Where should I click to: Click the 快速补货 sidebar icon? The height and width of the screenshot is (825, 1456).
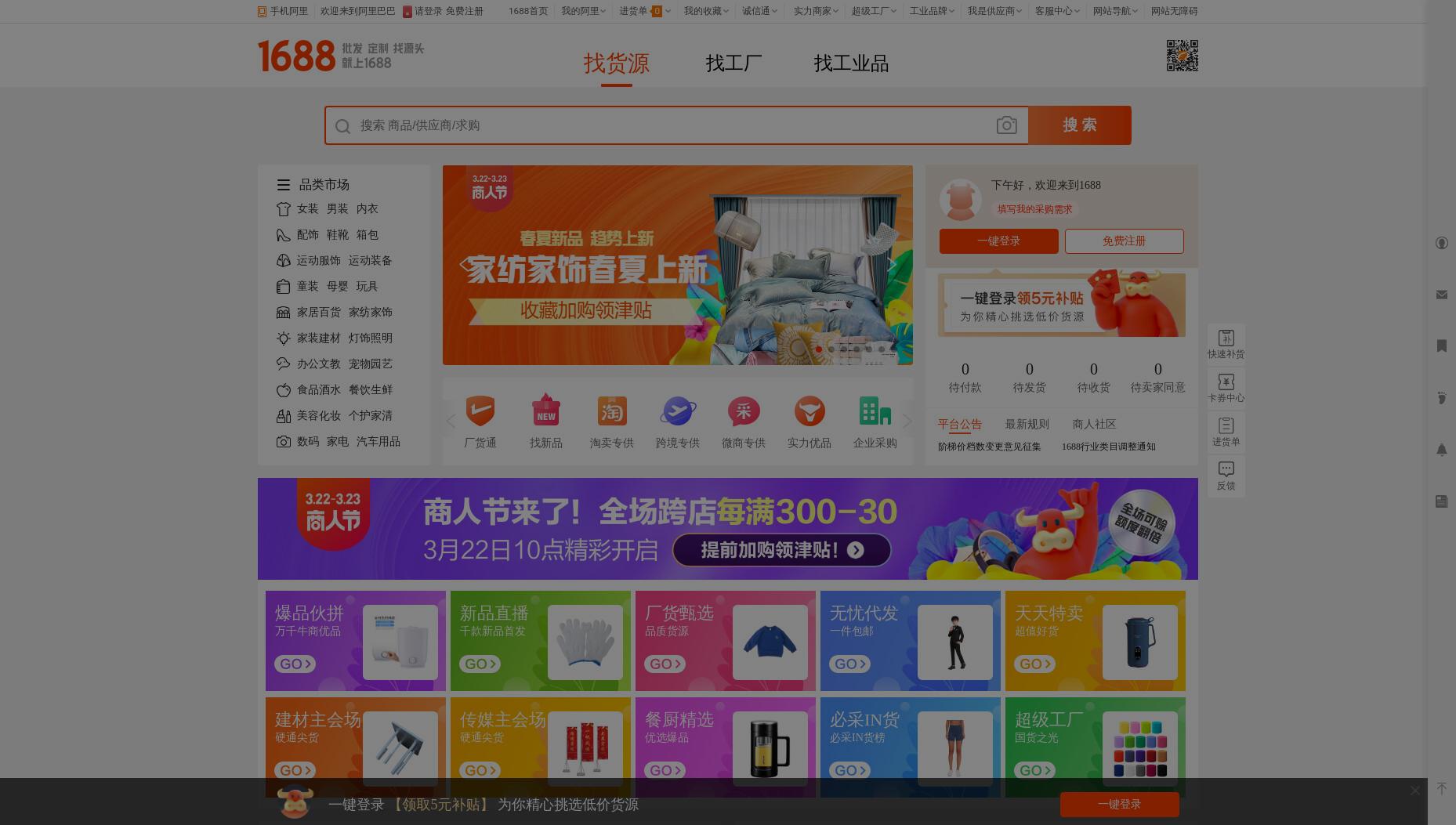point(1226,338)
